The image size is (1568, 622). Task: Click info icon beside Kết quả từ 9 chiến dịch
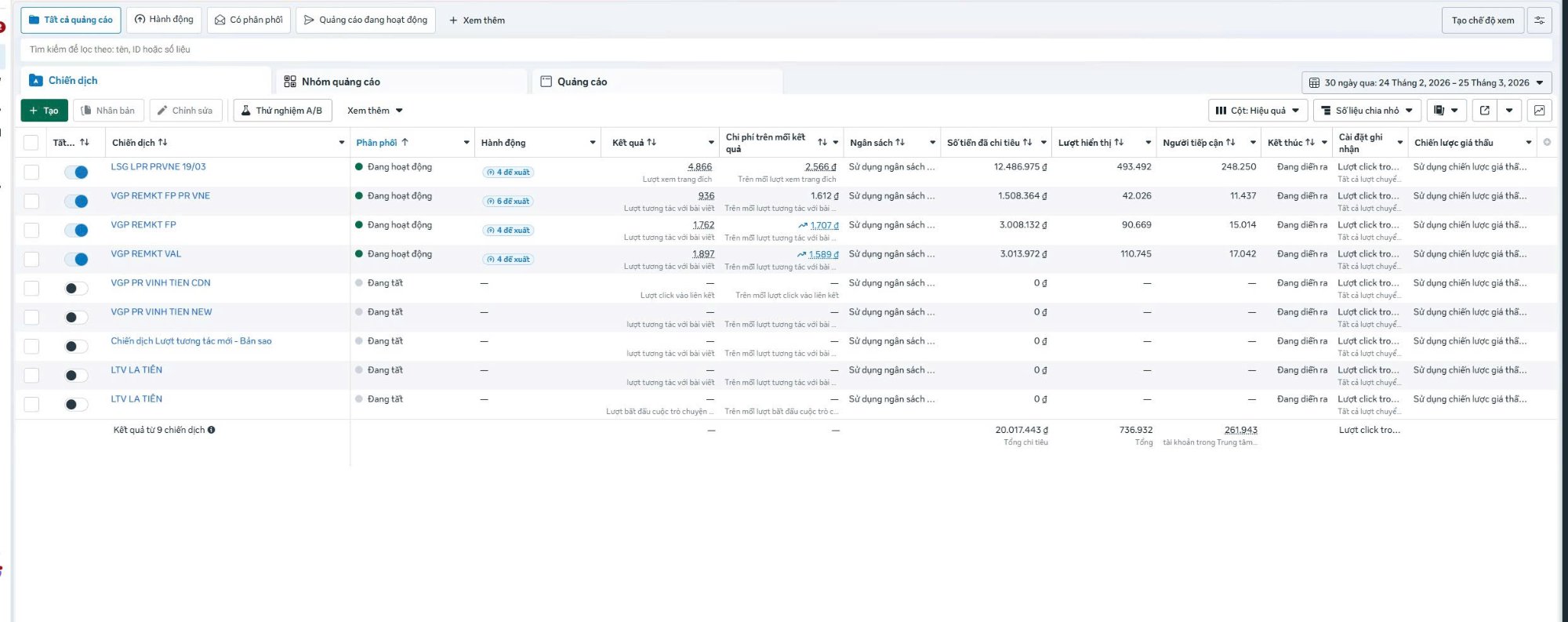(212, 430)
